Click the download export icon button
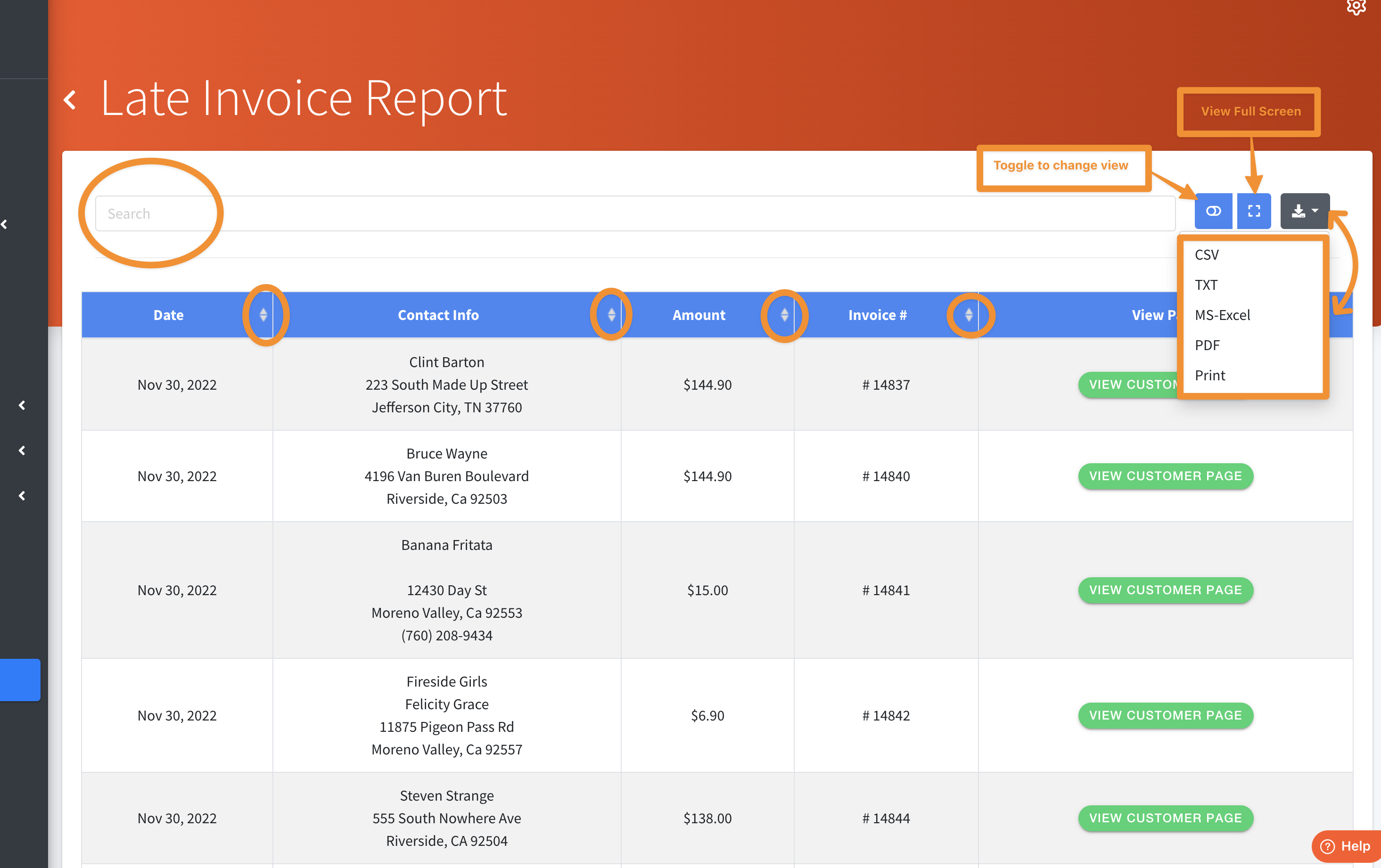The width and height of the screenshot is (1381, 868). click(1304, 211)
